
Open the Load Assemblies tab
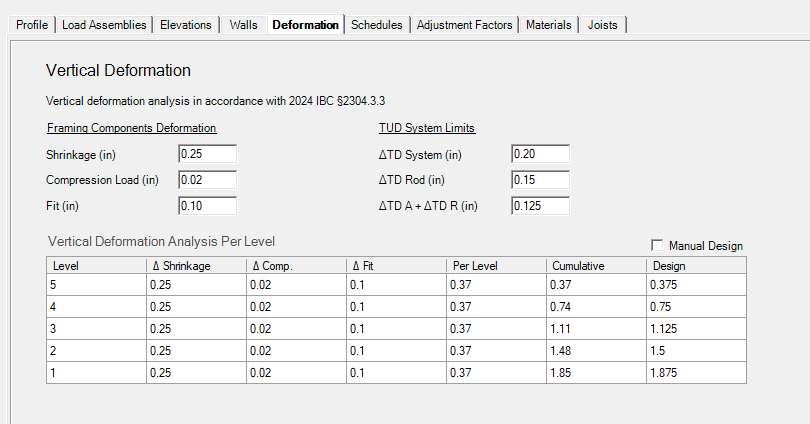tap(104, 25)
